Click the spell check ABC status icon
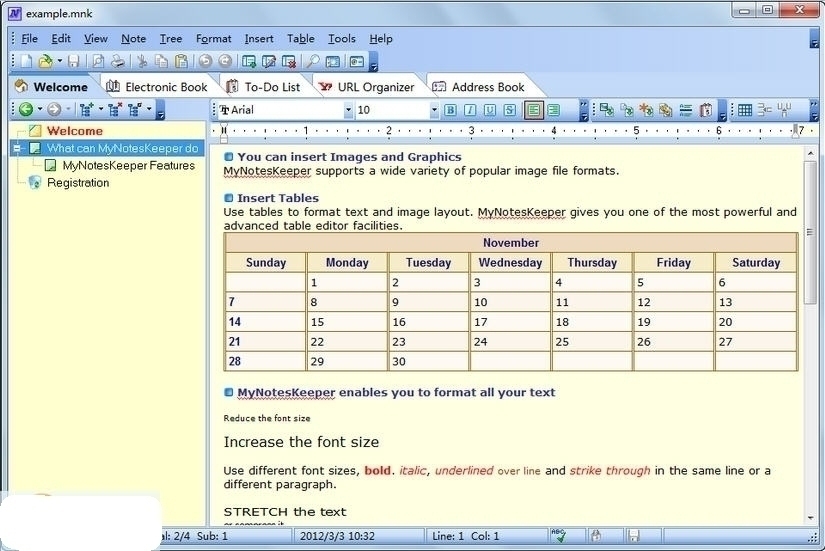This screenshot has height=551, width=825. [x=558, y=536]
